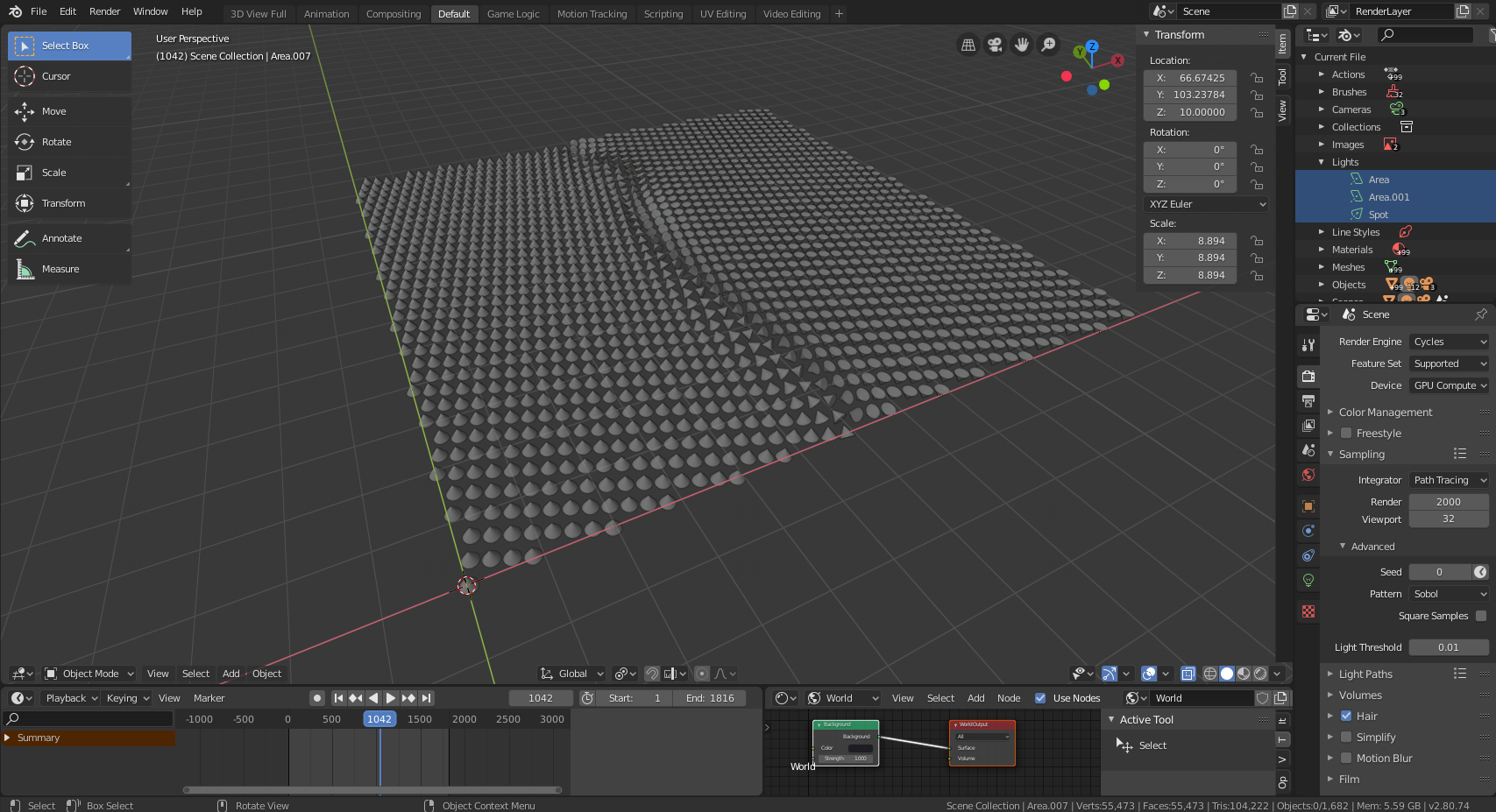Pick the Scale tool
Viewport: 1496px width, 812px height.
tap(69, 173)
